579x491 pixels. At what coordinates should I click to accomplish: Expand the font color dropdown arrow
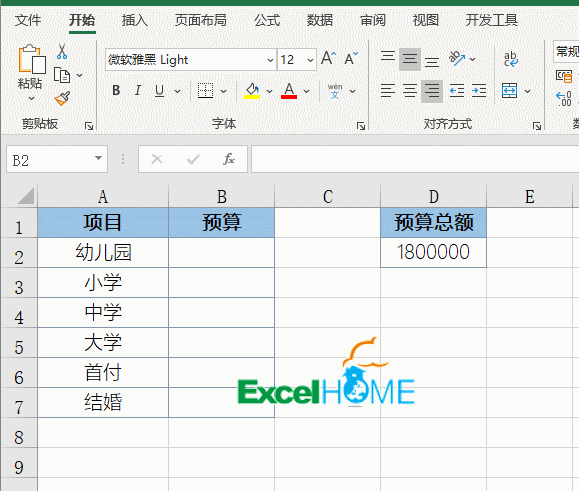tap(306, 91)
